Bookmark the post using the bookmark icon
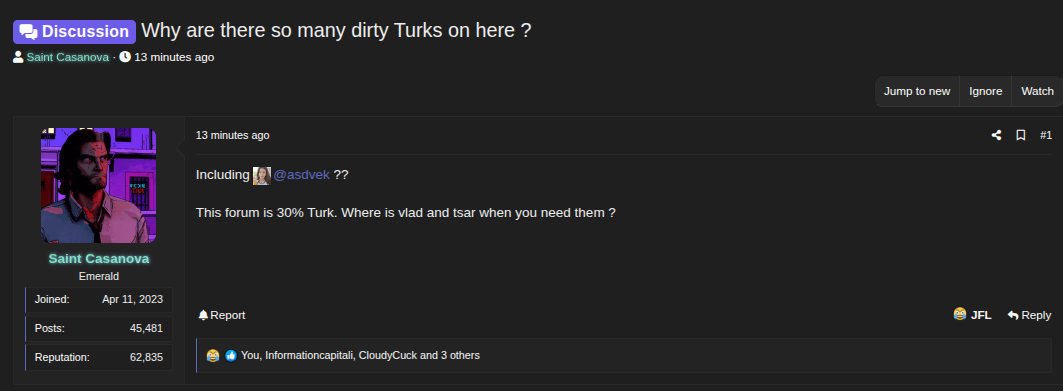 pyautogui.click(x=1020, y=136)
